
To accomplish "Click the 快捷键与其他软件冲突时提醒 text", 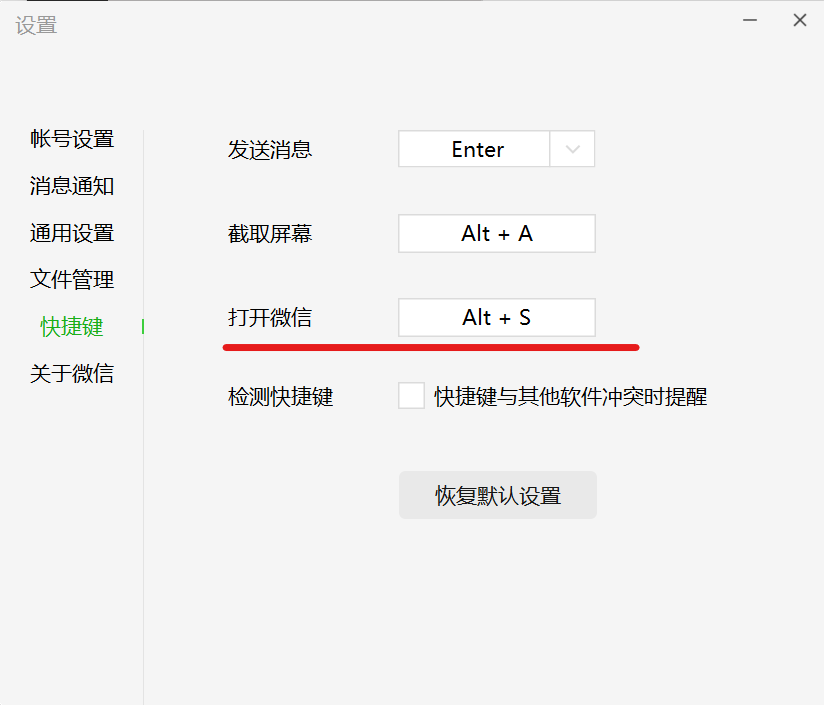I will pyautogui.click(x=571, y=397).
